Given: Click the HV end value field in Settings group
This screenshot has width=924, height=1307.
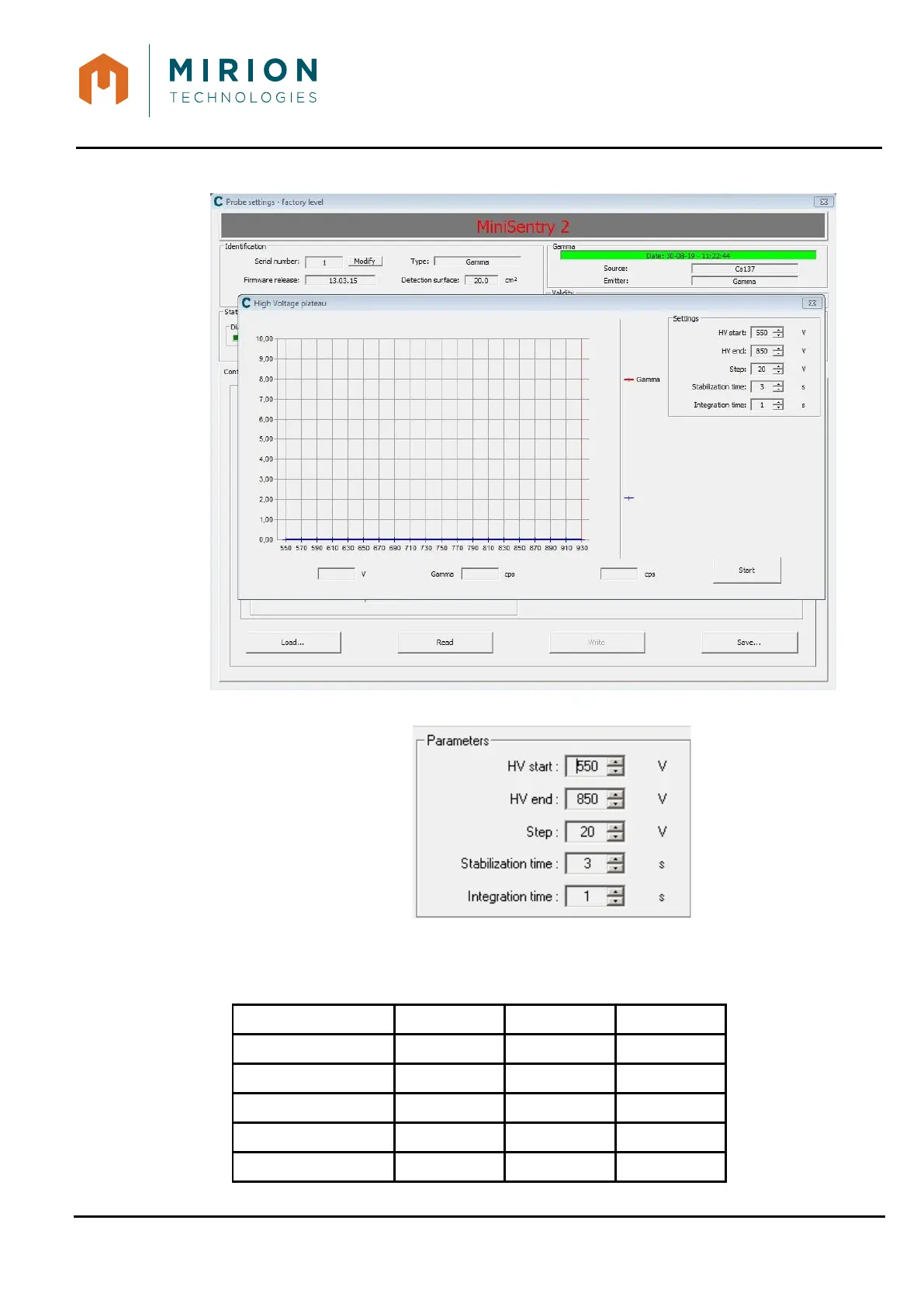Looking at the screenshot, I should point(762,351).
